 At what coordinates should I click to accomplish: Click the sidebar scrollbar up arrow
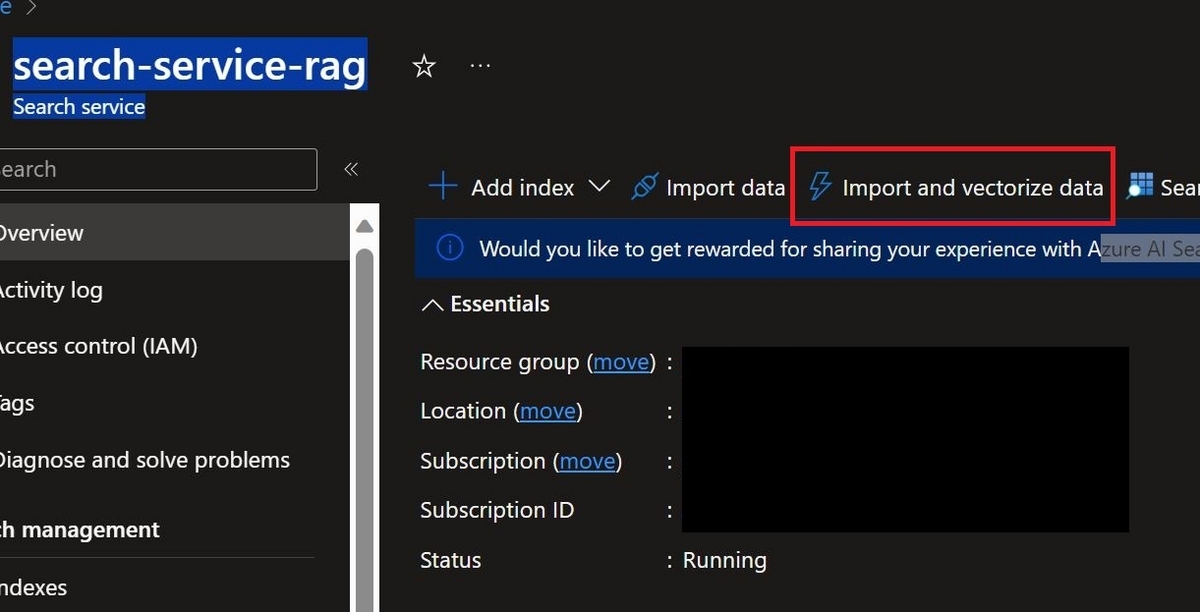click(364, 225)
